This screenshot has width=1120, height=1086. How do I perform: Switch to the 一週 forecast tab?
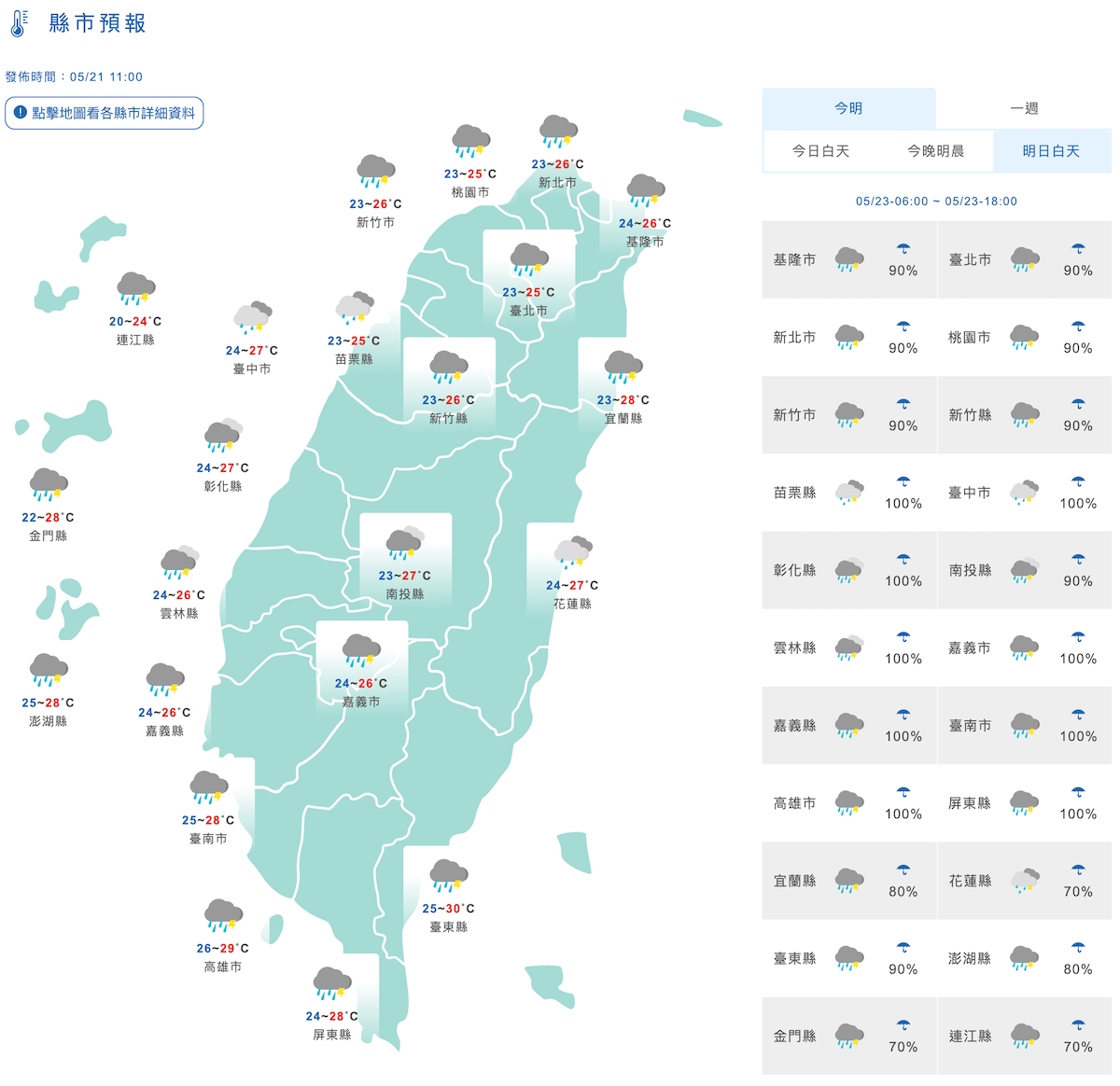click(x=1023, y=108)
